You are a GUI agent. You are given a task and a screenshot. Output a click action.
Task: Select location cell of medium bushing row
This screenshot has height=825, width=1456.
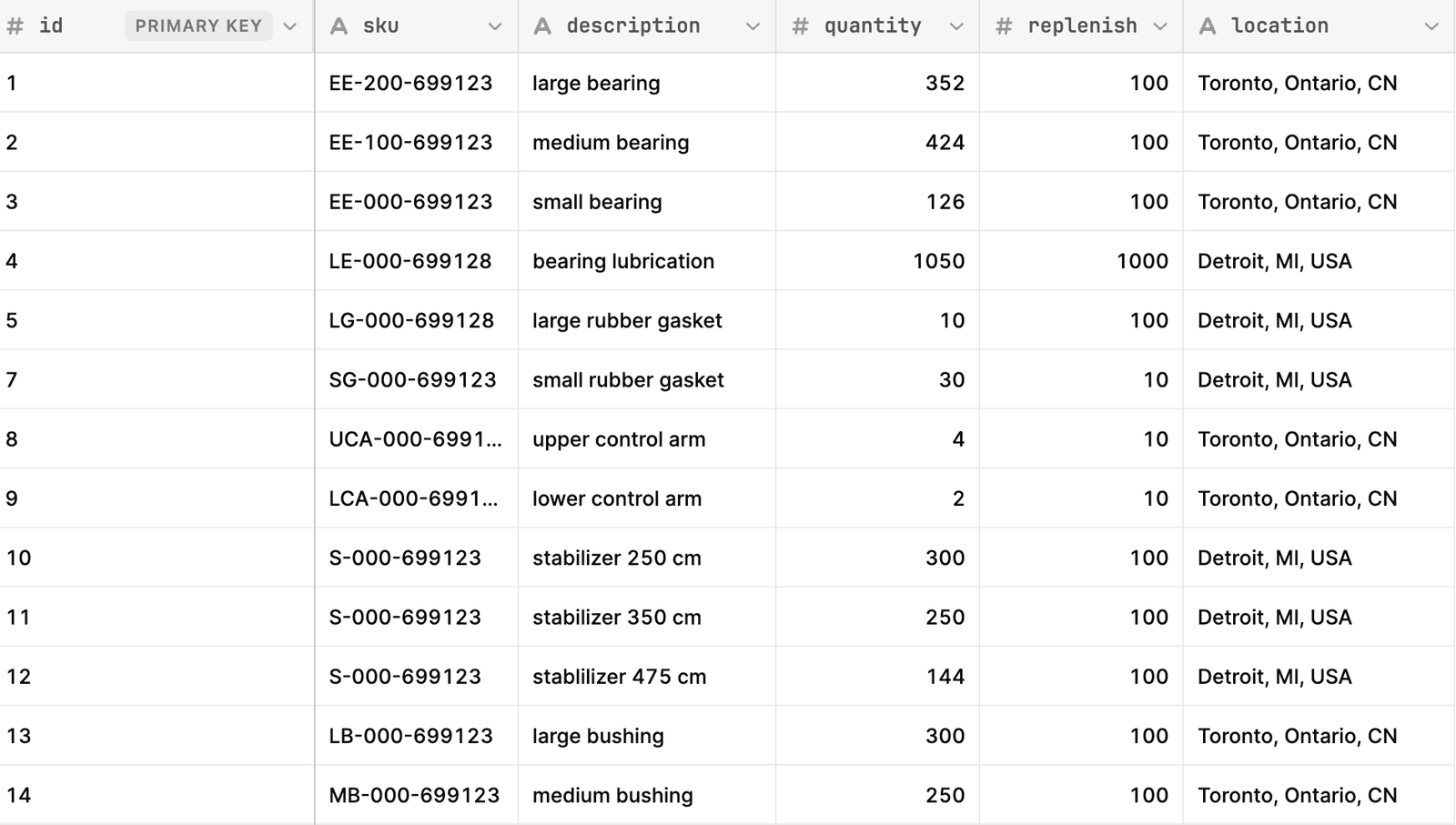[x=1319, y=795]
